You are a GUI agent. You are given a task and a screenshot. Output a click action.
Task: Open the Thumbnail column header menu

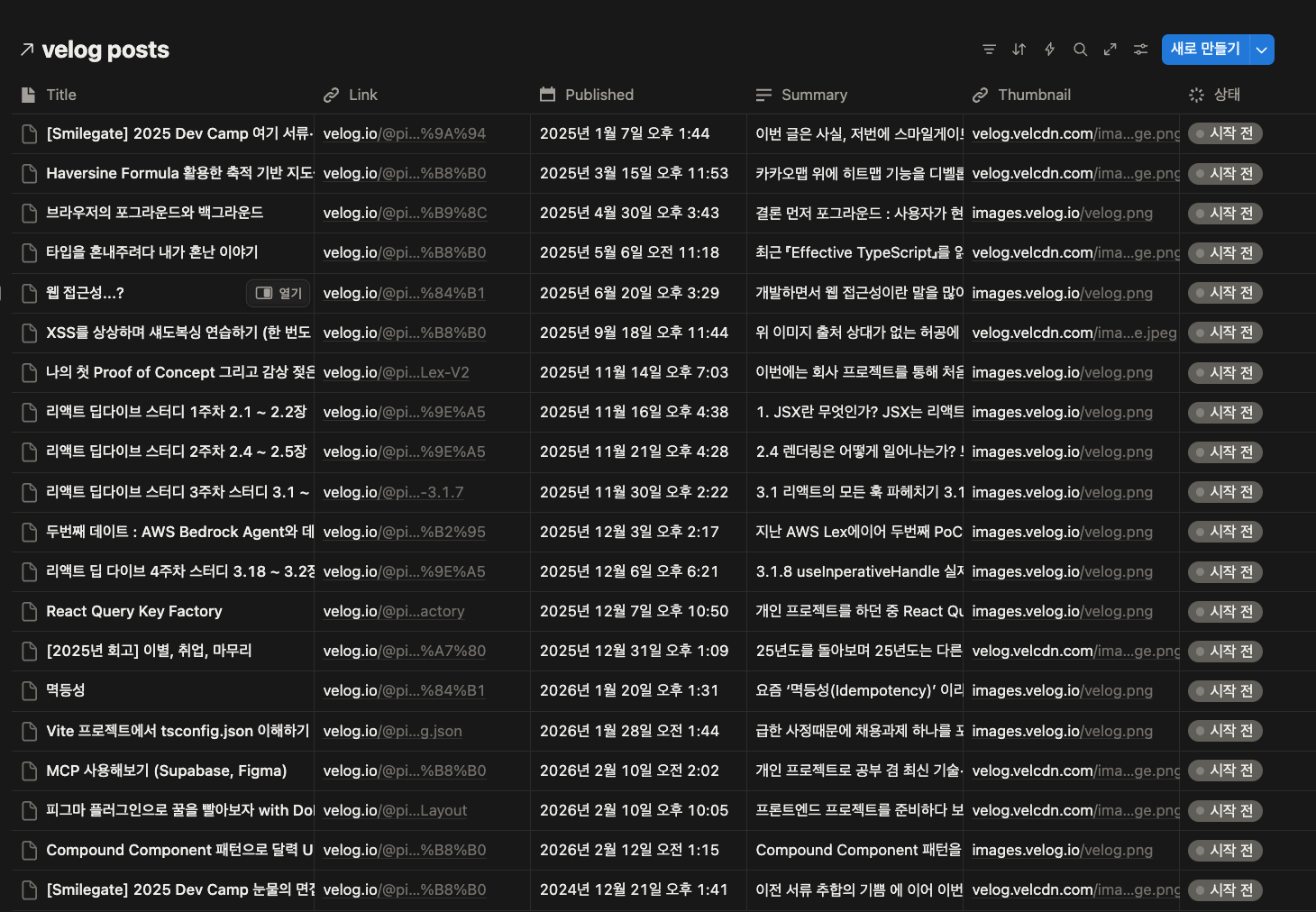click(1071, 95)
